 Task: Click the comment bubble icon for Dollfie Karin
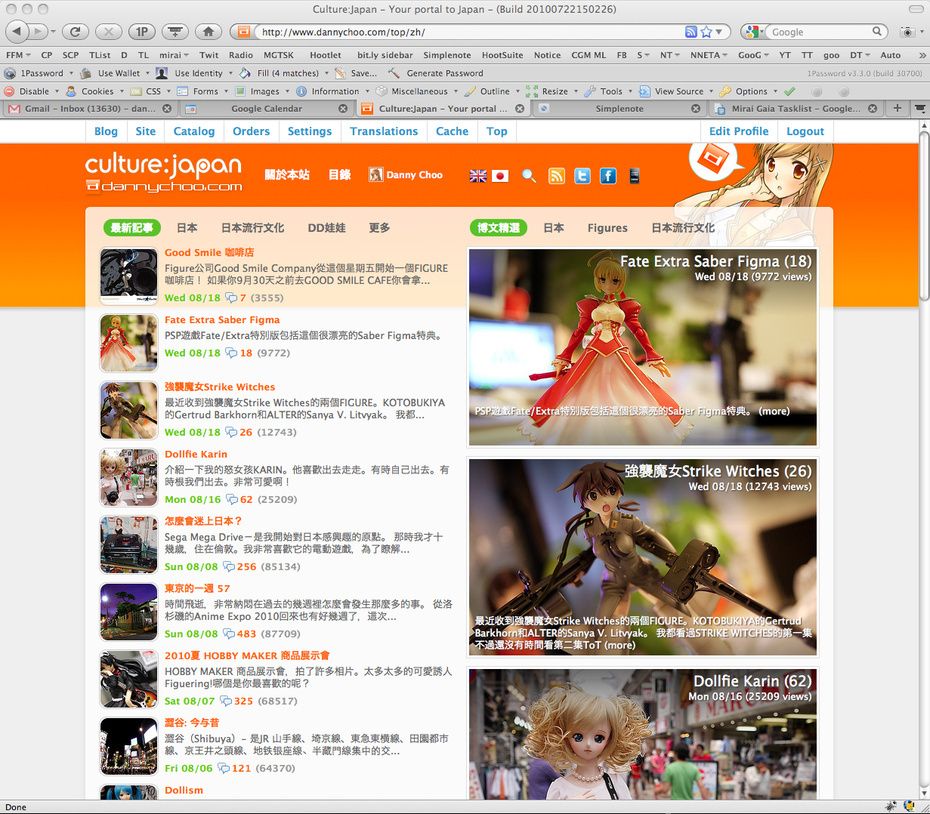point(232,500)
